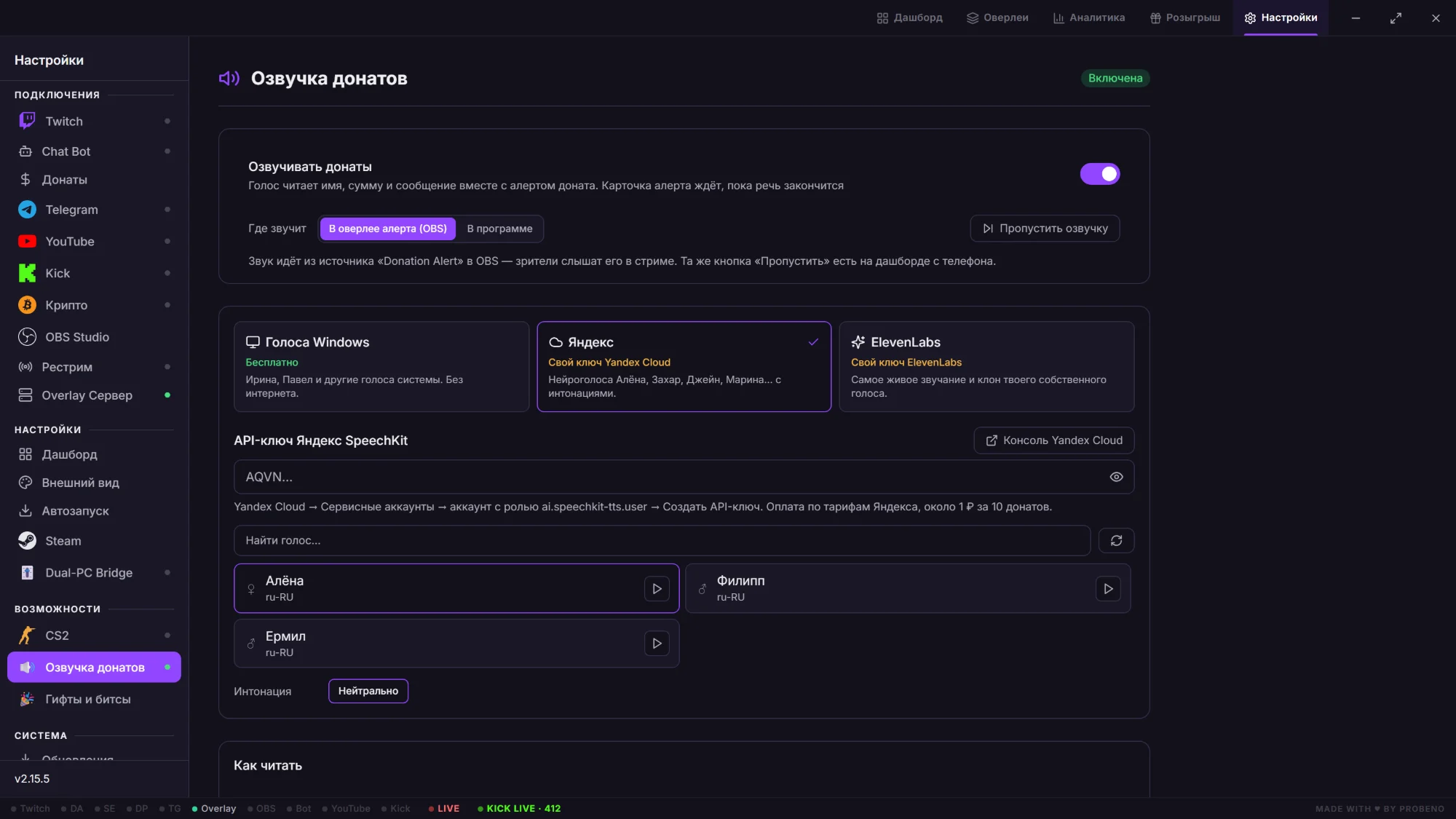Turn off the Озвучивать донаты switch
Viewport: 1456px width, 819px height.
tap(1100, 174)
